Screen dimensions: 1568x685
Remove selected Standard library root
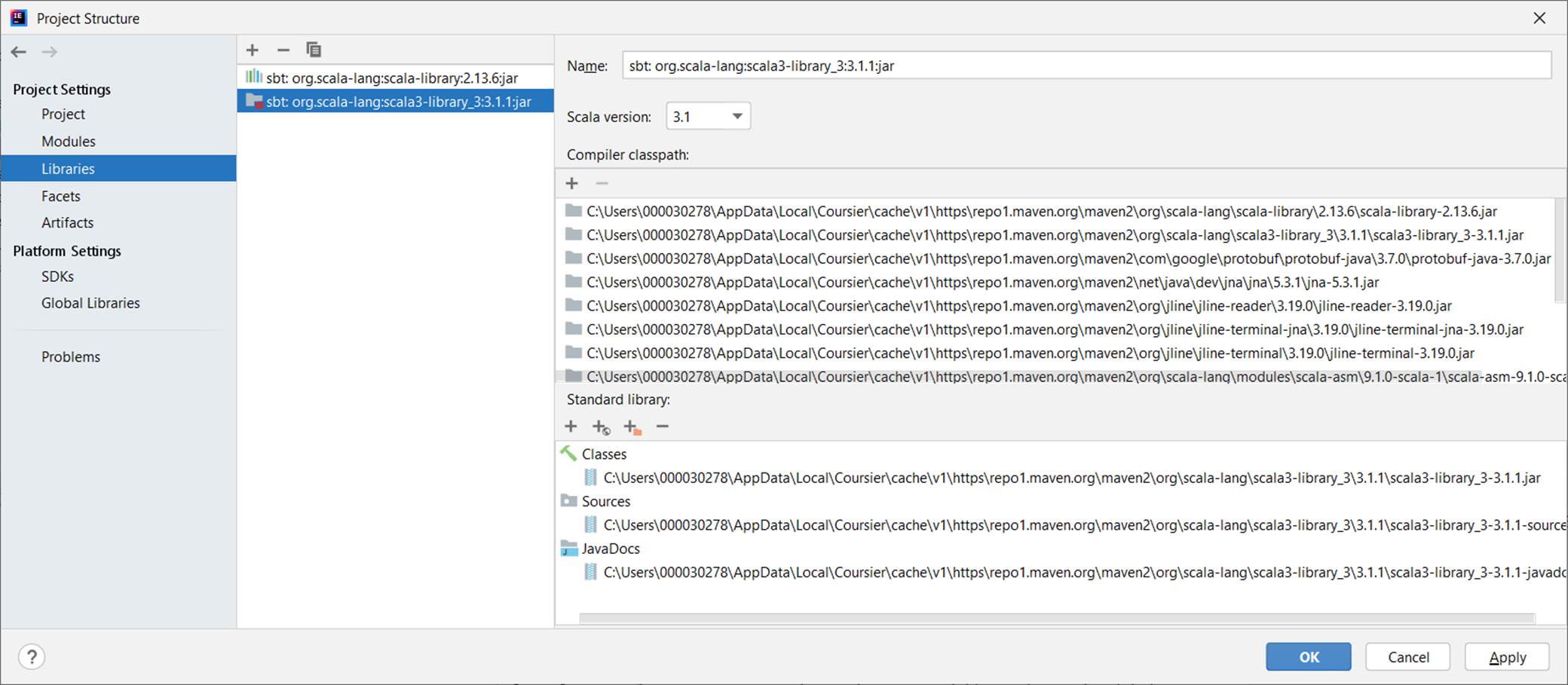pyautogui.click(x=663, y=427)
